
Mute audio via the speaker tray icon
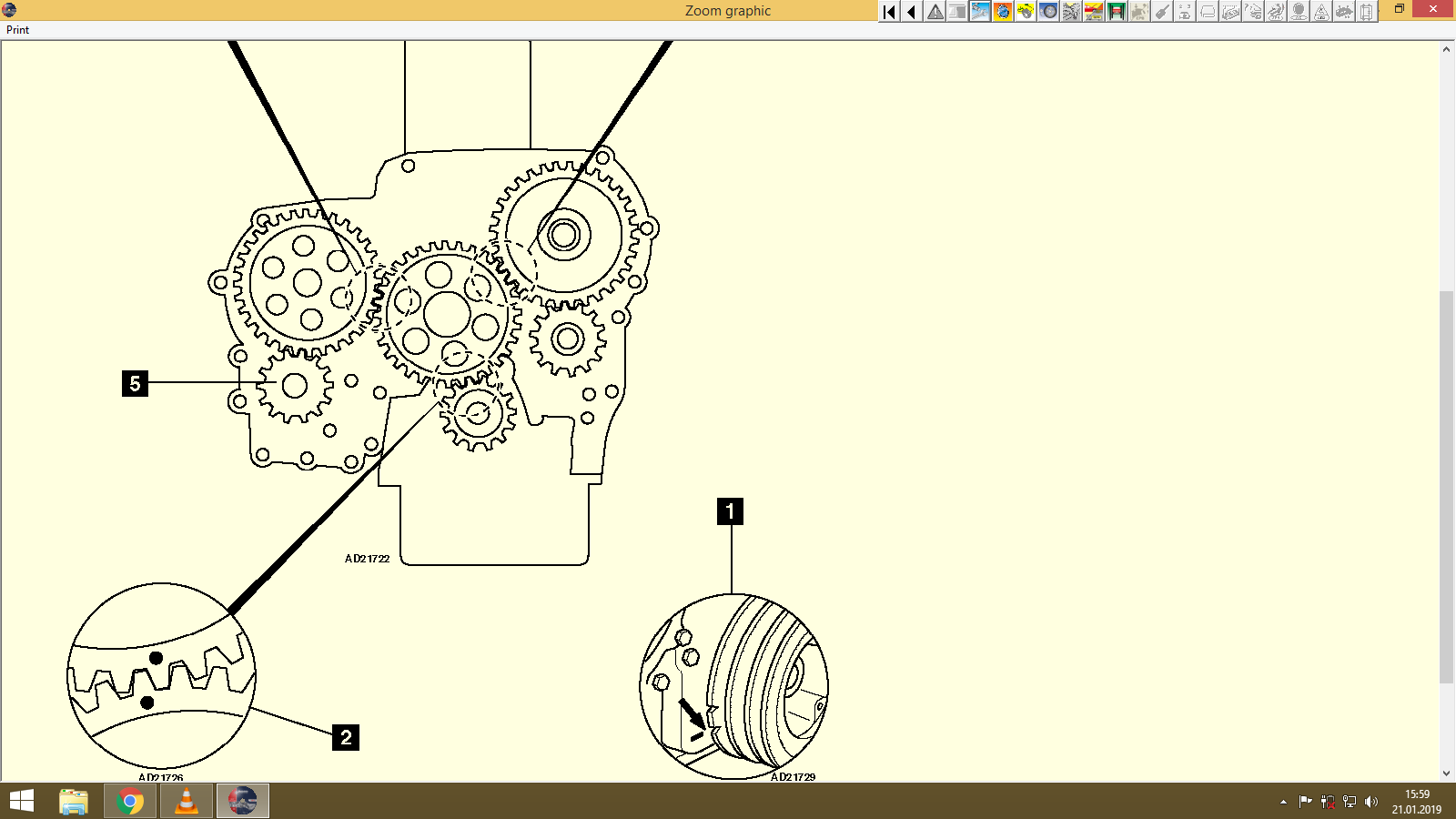tap(1372, 802)
